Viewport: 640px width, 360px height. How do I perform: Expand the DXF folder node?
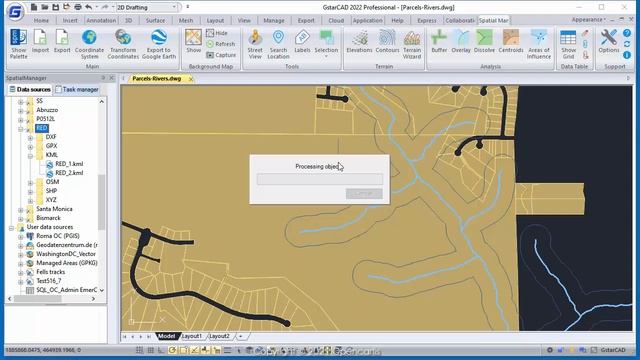click(30, 138)
